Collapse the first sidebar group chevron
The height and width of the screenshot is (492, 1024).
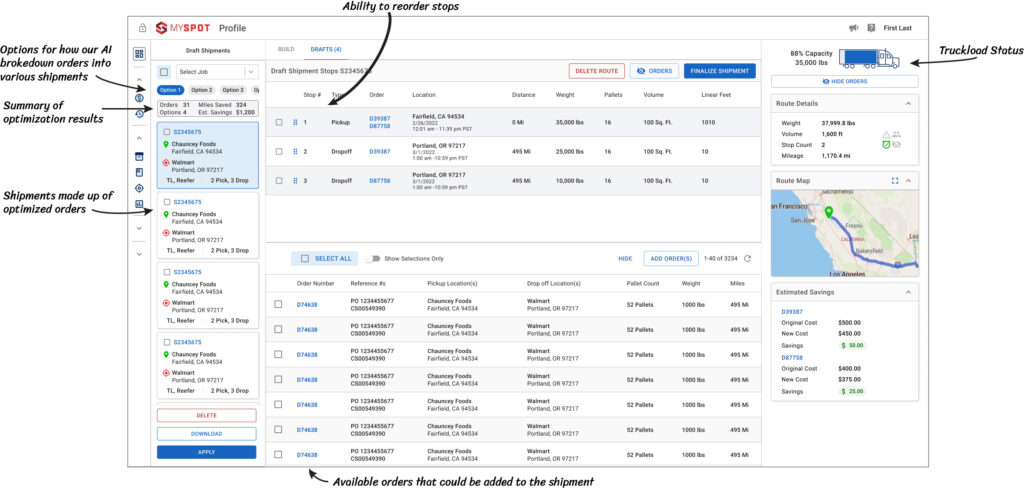click(139, 80)
